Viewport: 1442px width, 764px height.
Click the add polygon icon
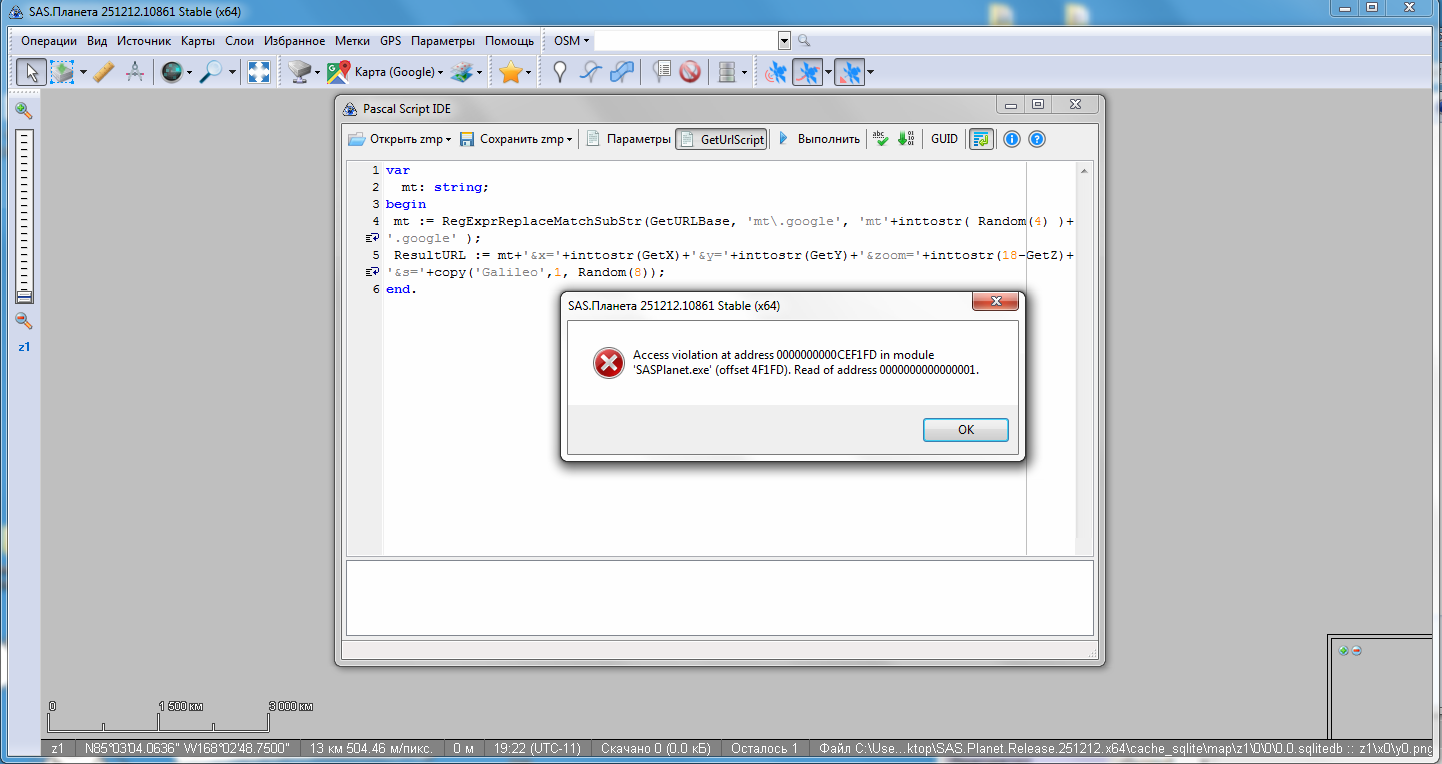[622, 72]
